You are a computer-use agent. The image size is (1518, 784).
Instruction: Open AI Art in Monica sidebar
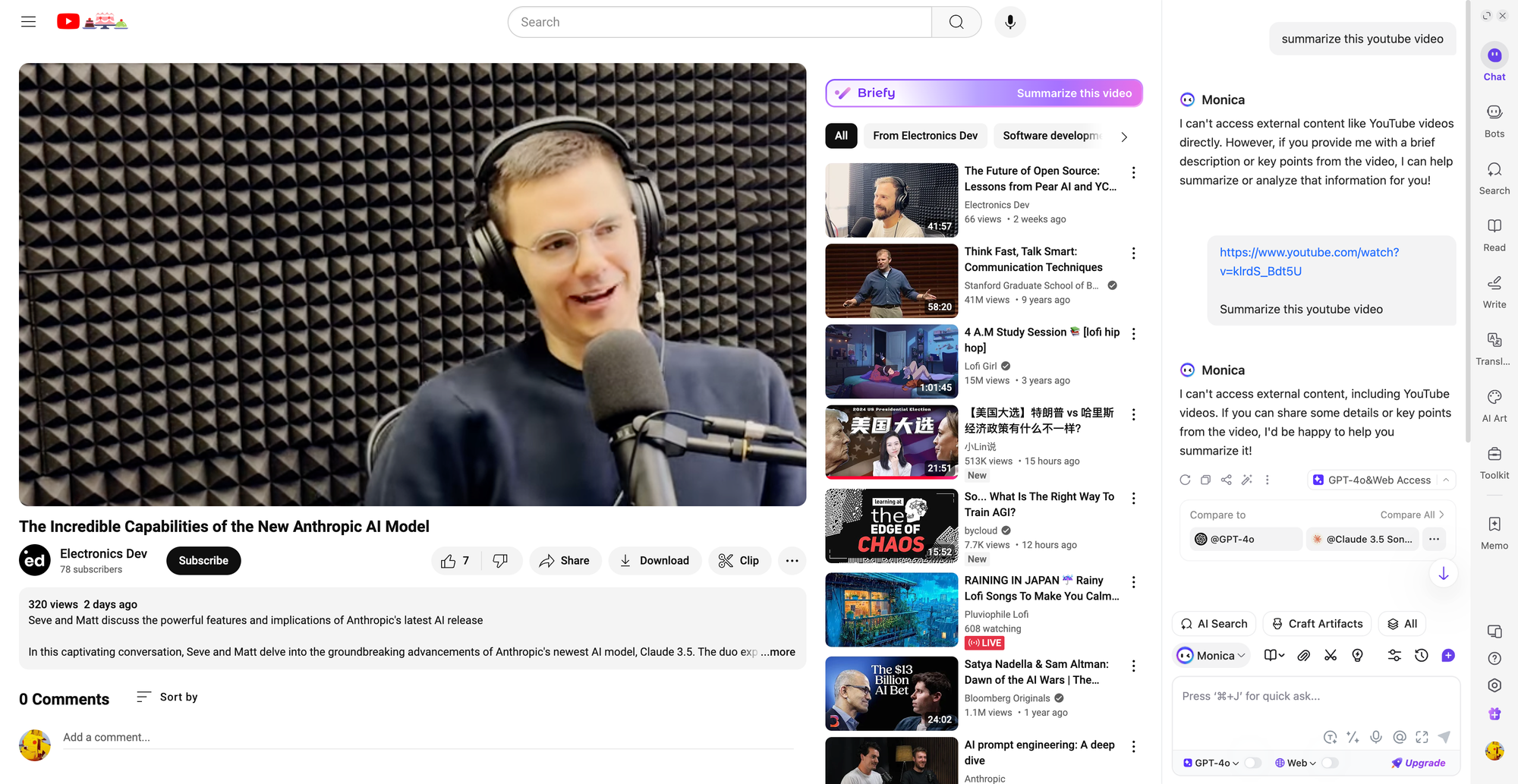[x=1494, y=405]
